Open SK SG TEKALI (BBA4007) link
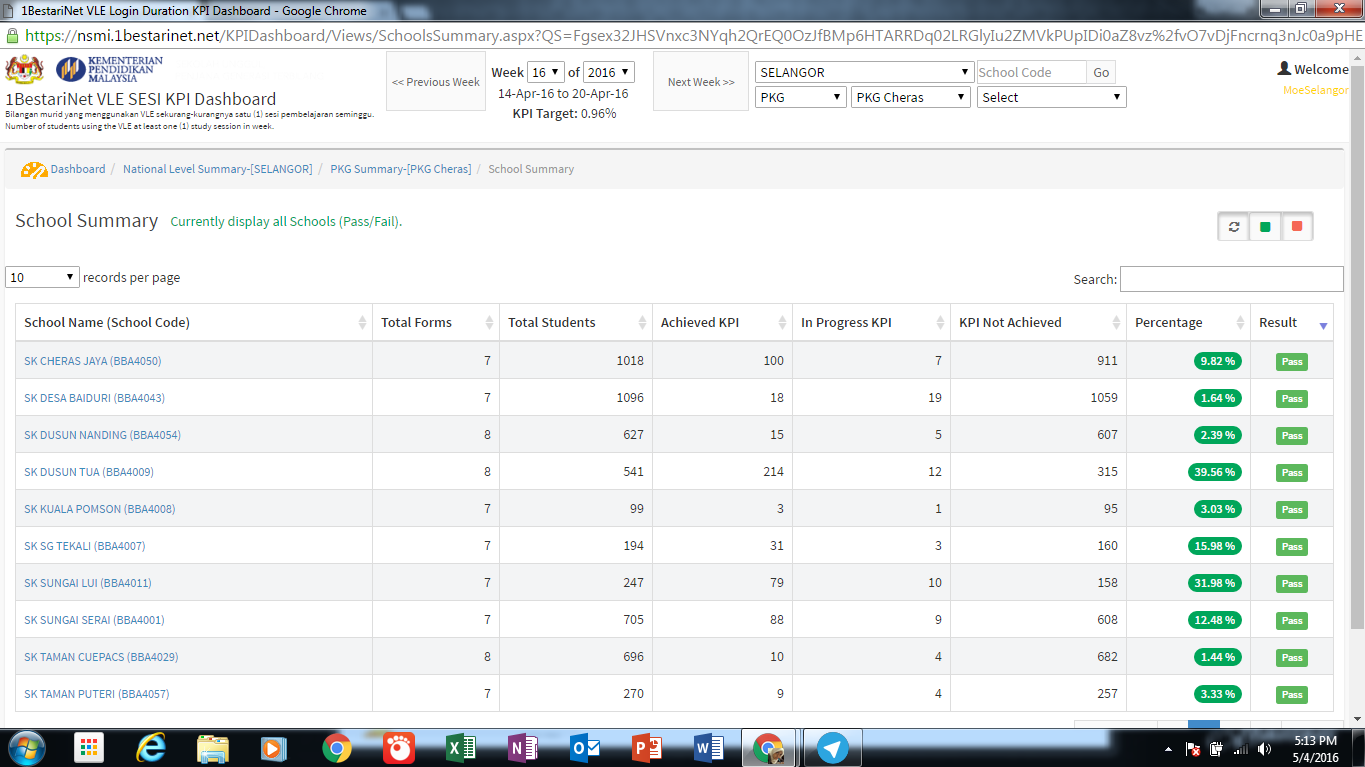 (85, 546)
